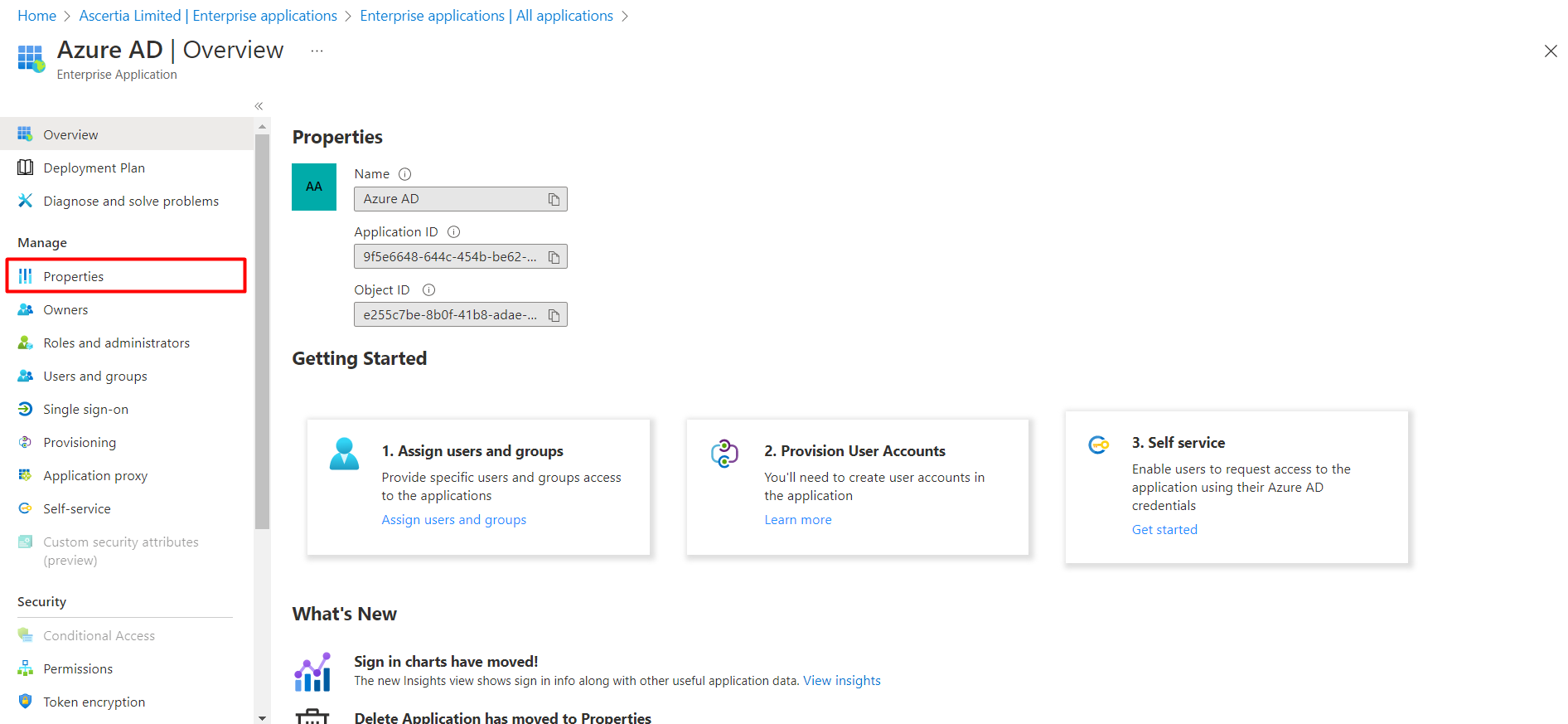
Task: Click the sidebar scroll down arrow
Action: (x=263, y=718)
